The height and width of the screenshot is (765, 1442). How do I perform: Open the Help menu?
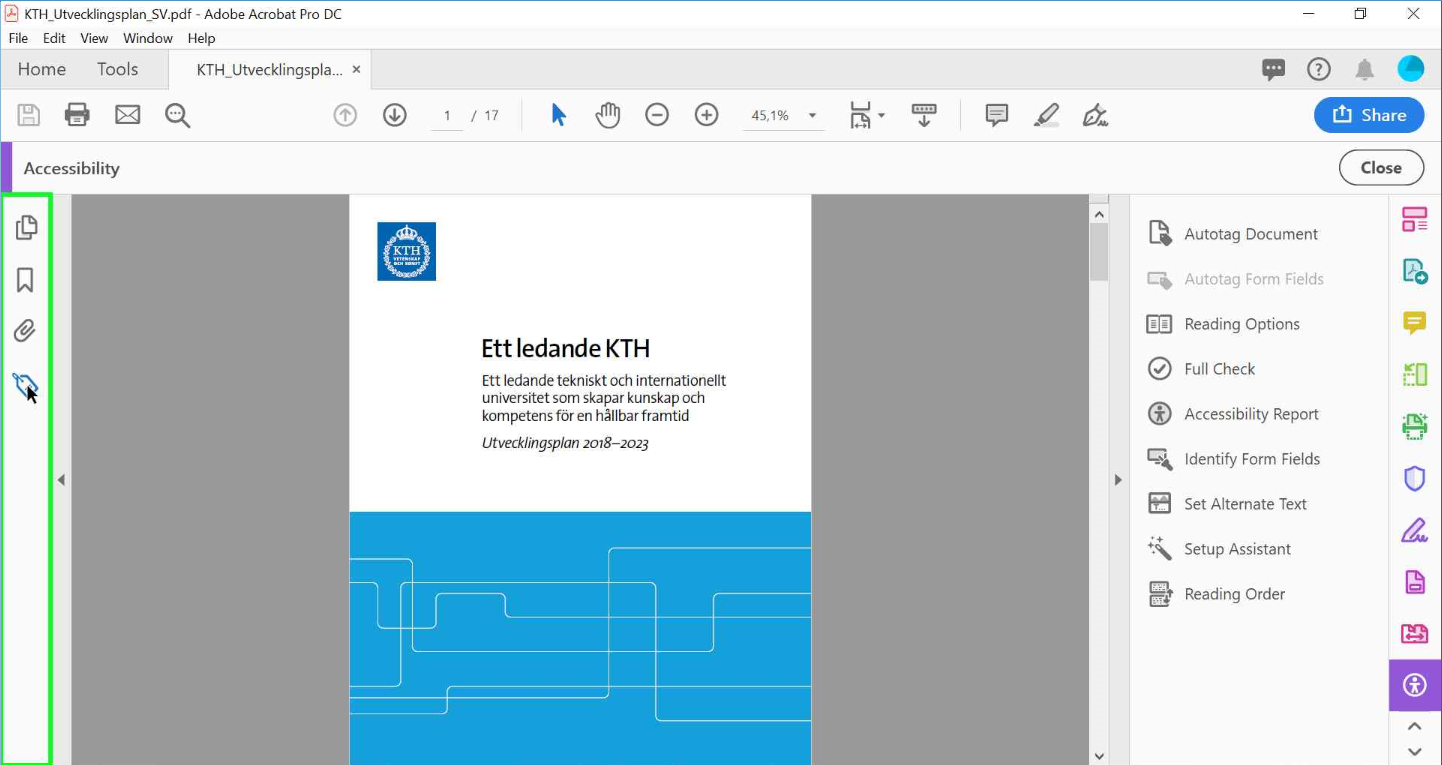click(x=201, y=38)
